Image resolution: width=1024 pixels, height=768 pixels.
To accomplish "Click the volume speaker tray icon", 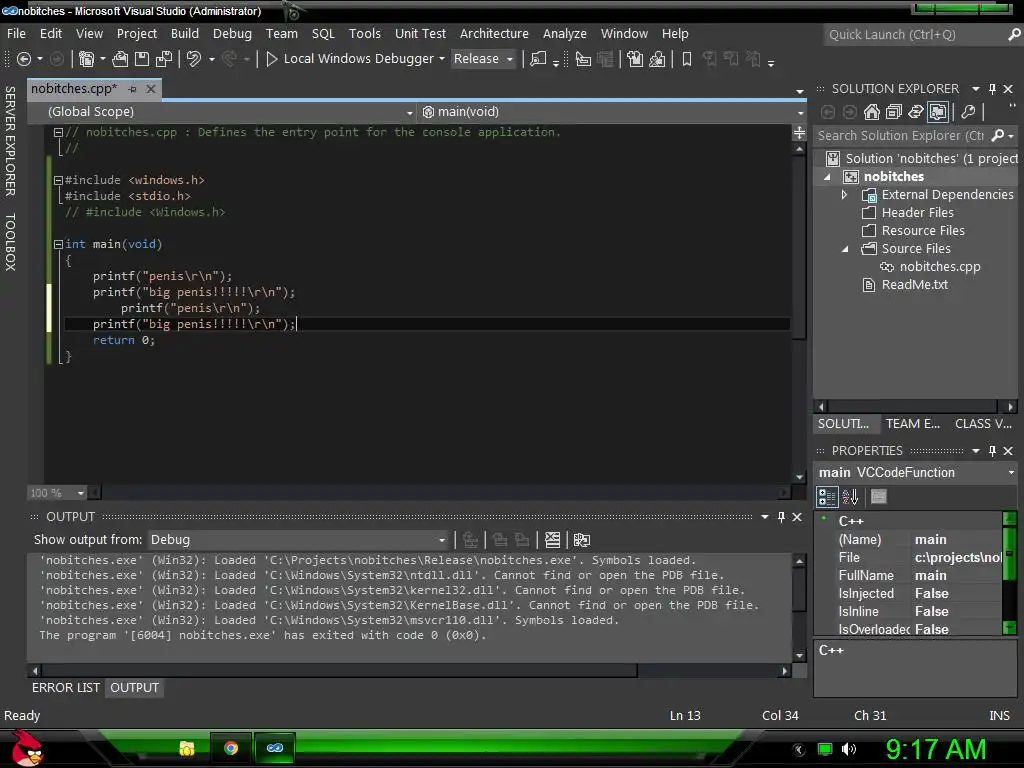I will (x=849, y=749).
